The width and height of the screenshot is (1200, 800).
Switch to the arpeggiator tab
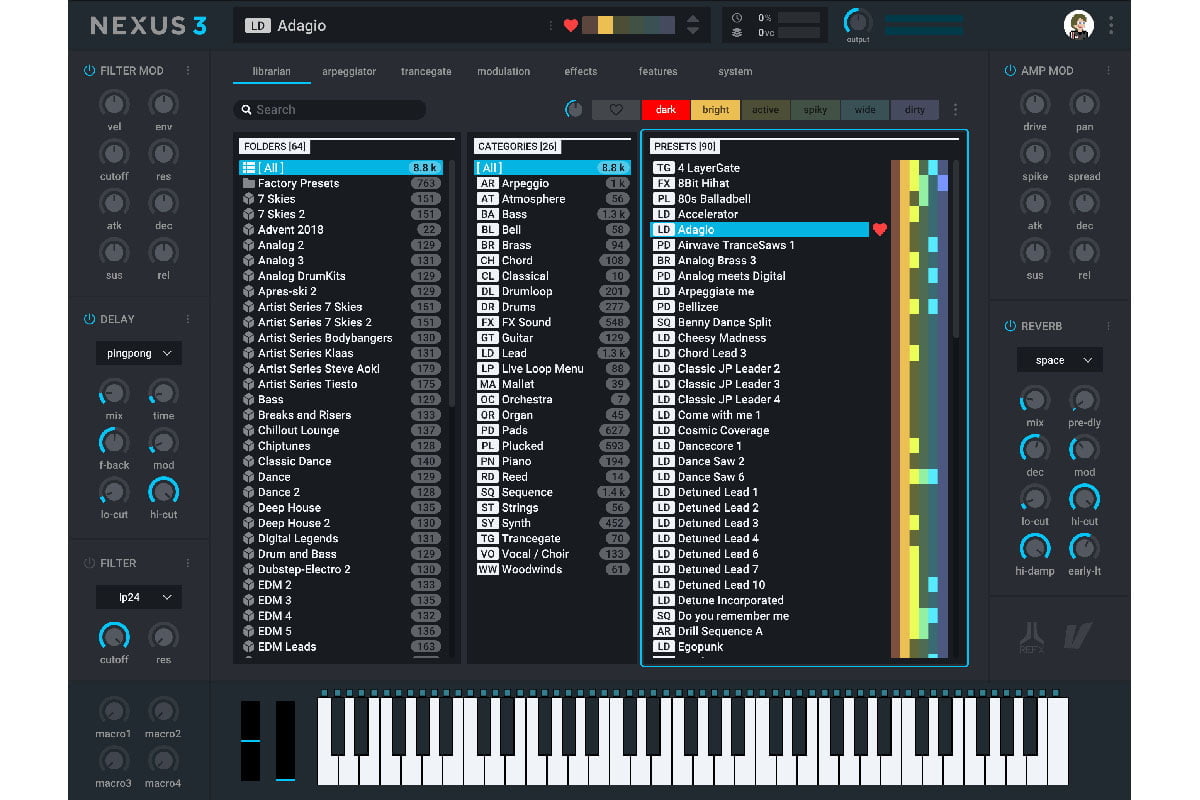coord(349,72)
